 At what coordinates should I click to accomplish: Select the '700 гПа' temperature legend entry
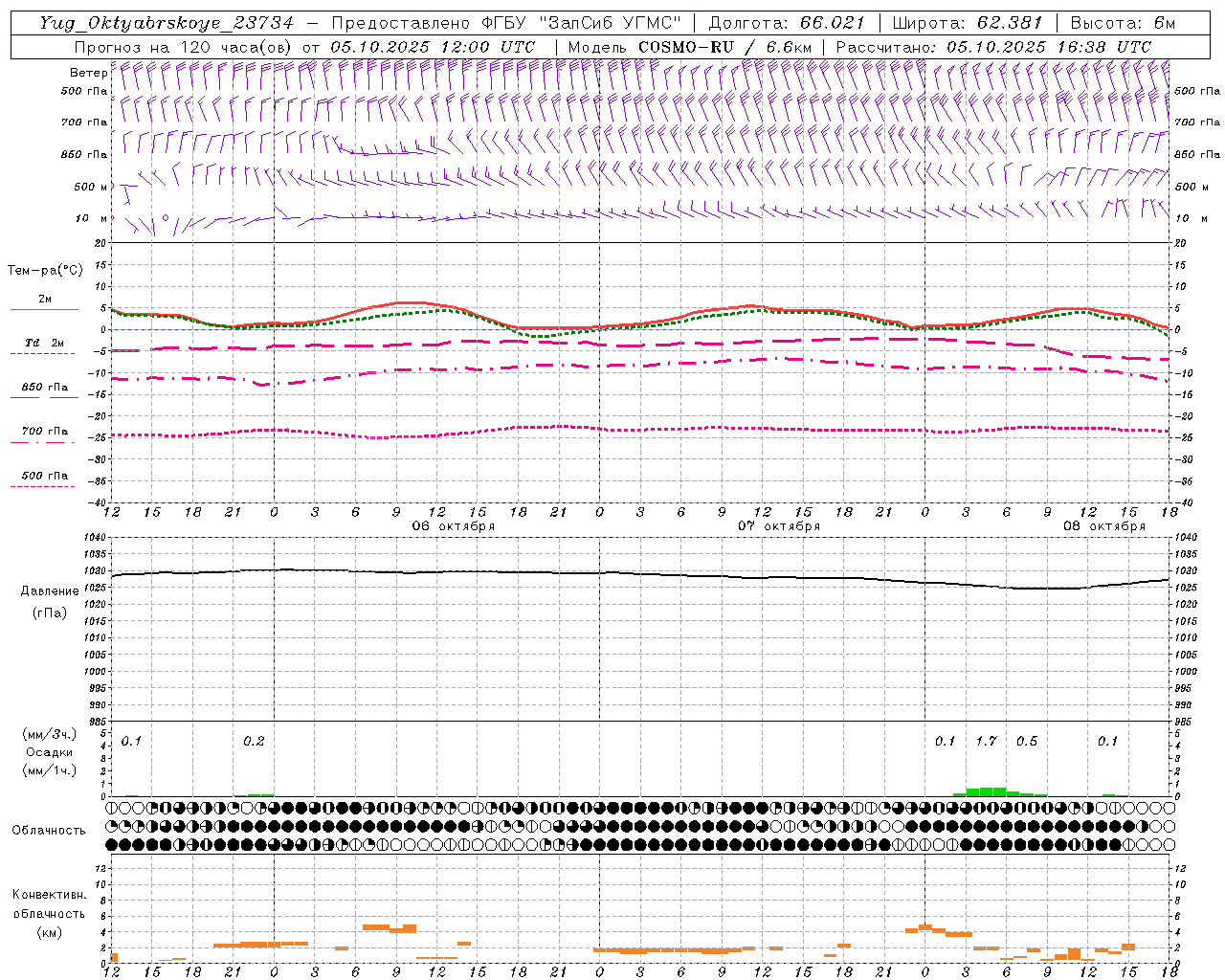pyautogui.click(x=44, y=432)
